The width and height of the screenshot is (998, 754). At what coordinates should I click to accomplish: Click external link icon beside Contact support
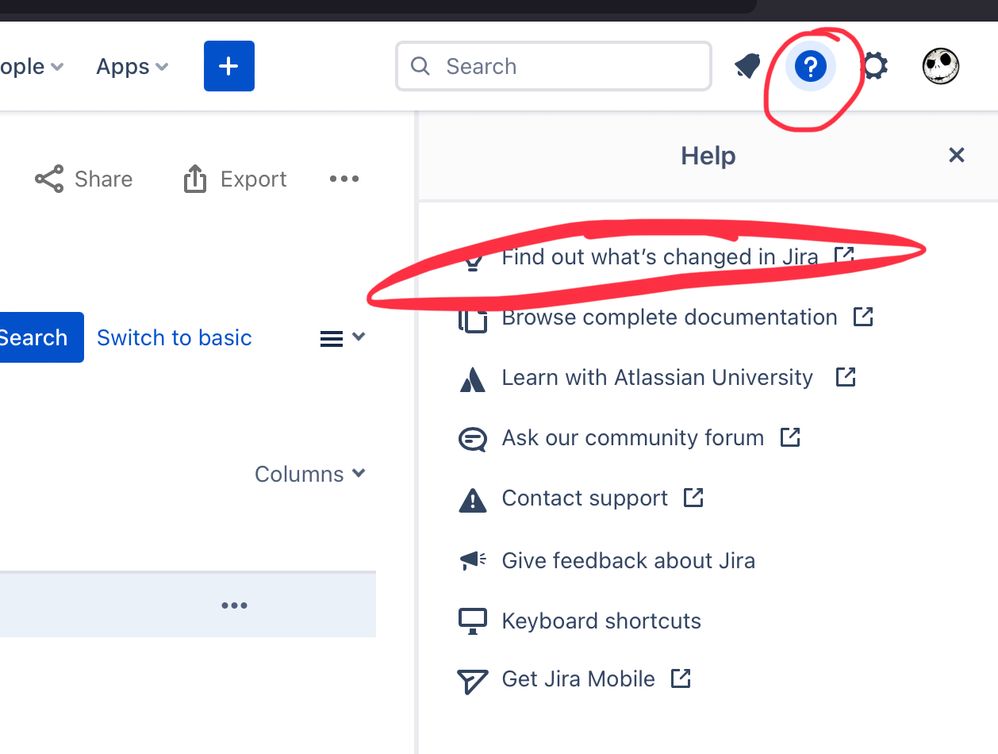(x=693, y=497)
